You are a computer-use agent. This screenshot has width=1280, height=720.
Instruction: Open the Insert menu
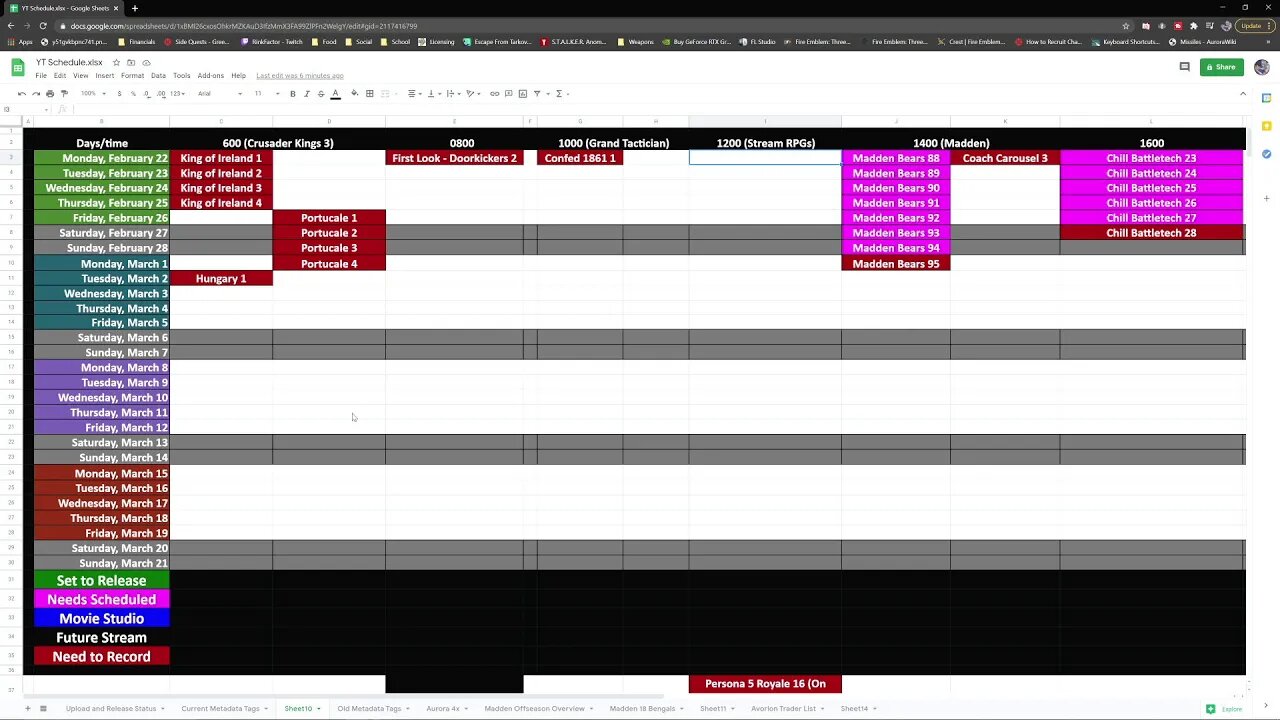point(105,76)
